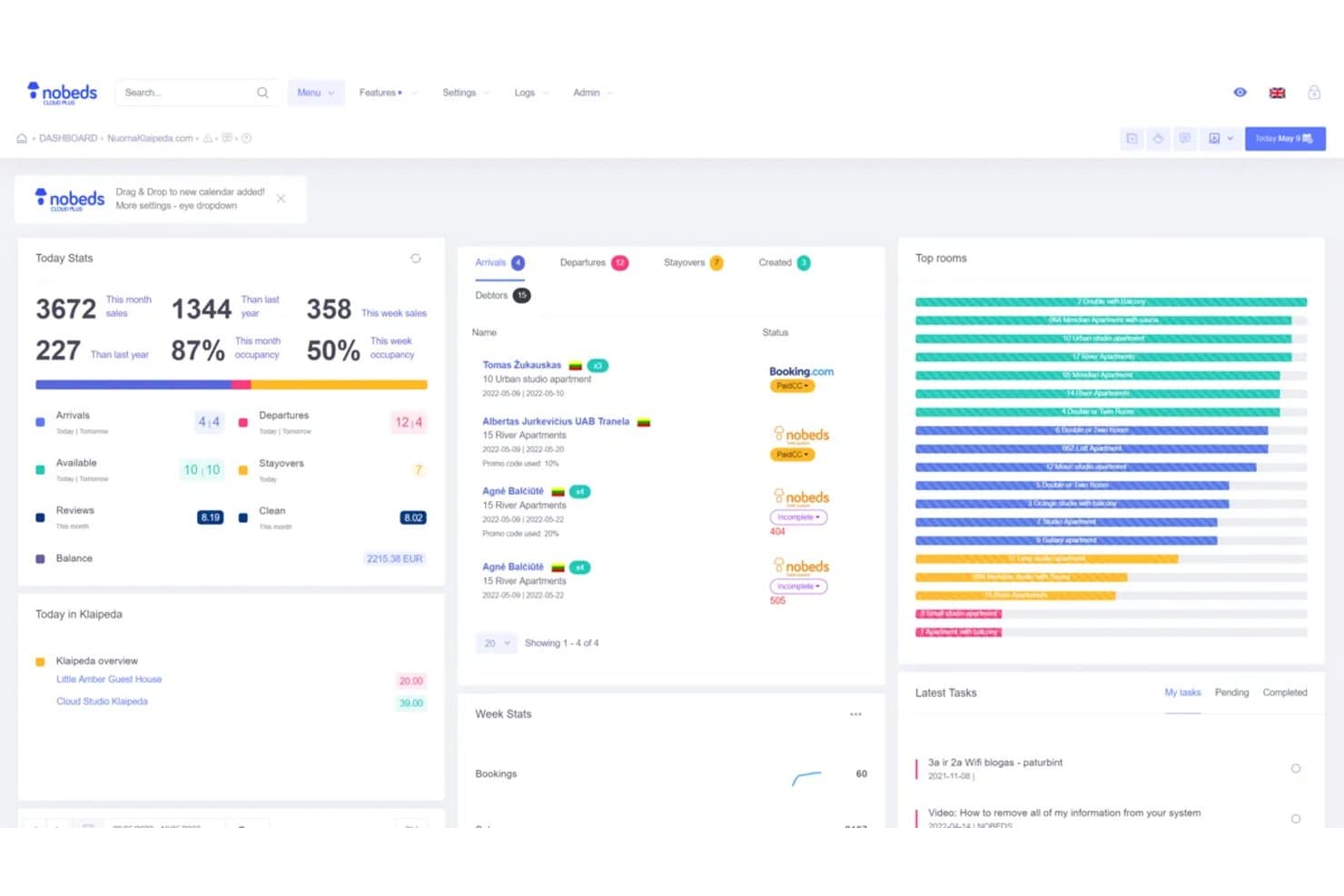Open the Week Stats three-dot menu

coord(855,714)
